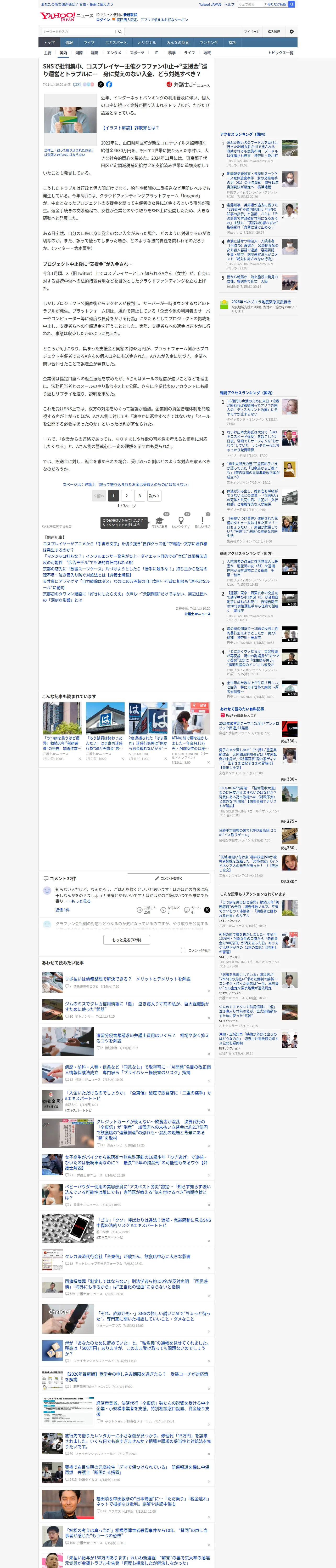Click the コメントを書く button
The height and width of the screenshot is (1568, 336).
point(168,878)
